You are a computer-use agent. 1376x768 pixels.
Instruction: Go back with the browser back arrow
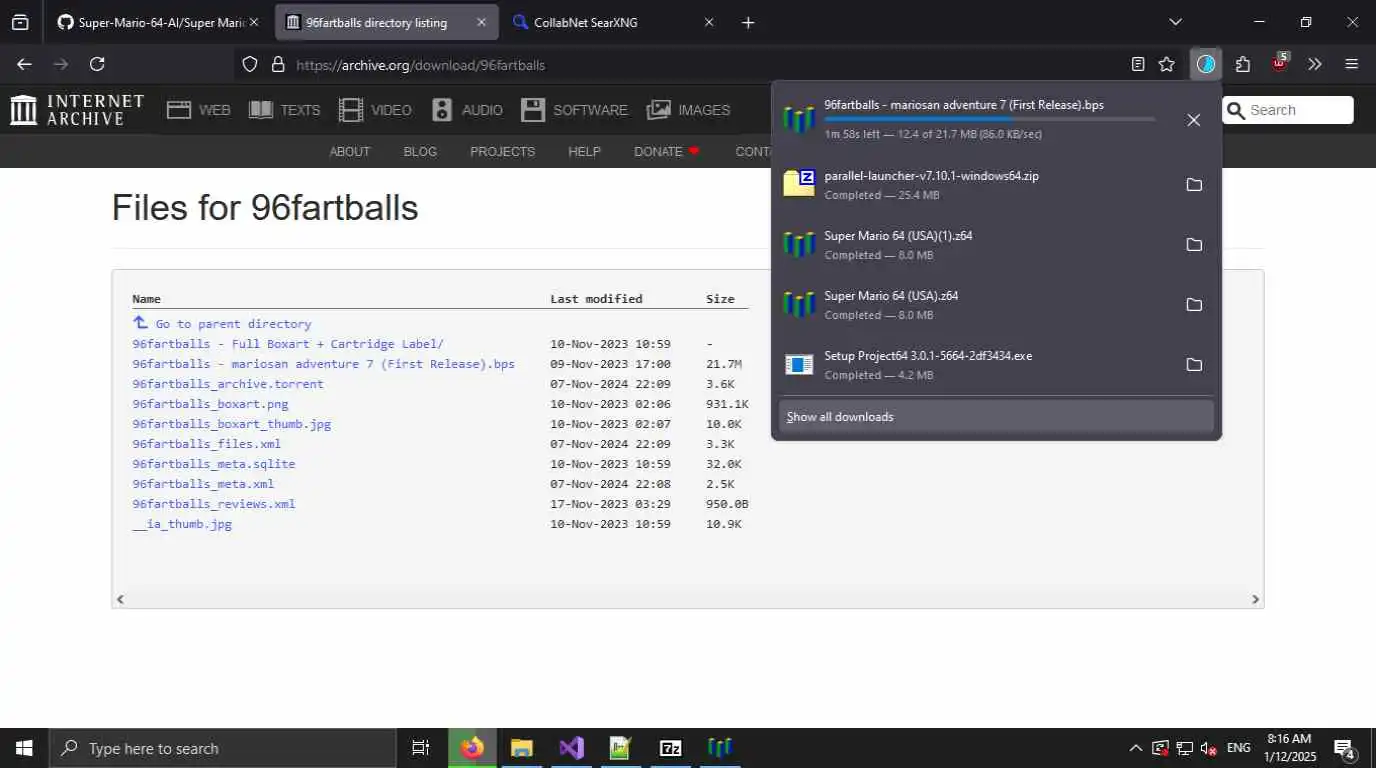pyautogui.click(x=24, y=64)
